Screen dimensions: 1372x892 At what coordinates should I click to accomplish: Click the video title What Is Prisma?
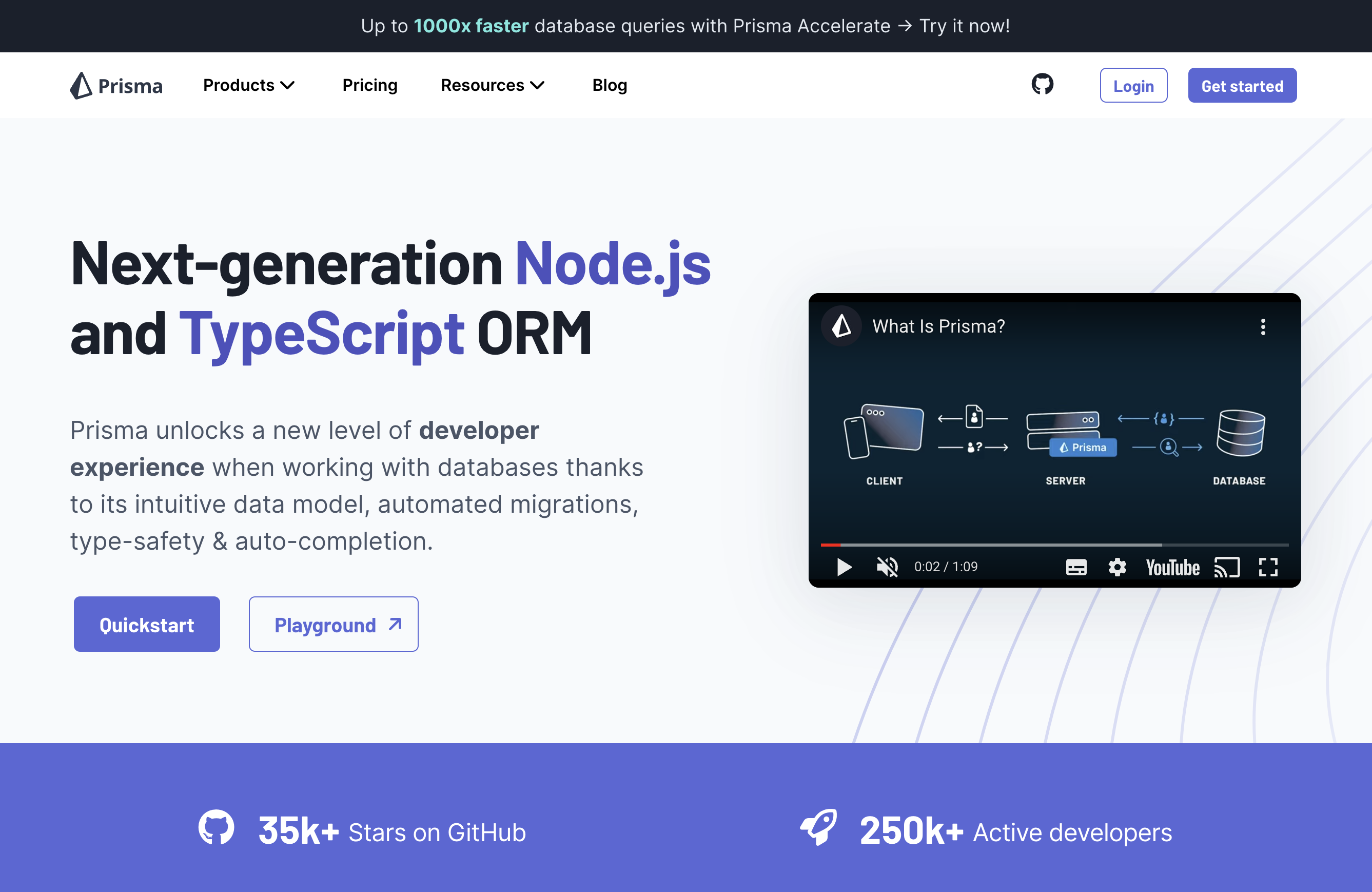[938, 326]
